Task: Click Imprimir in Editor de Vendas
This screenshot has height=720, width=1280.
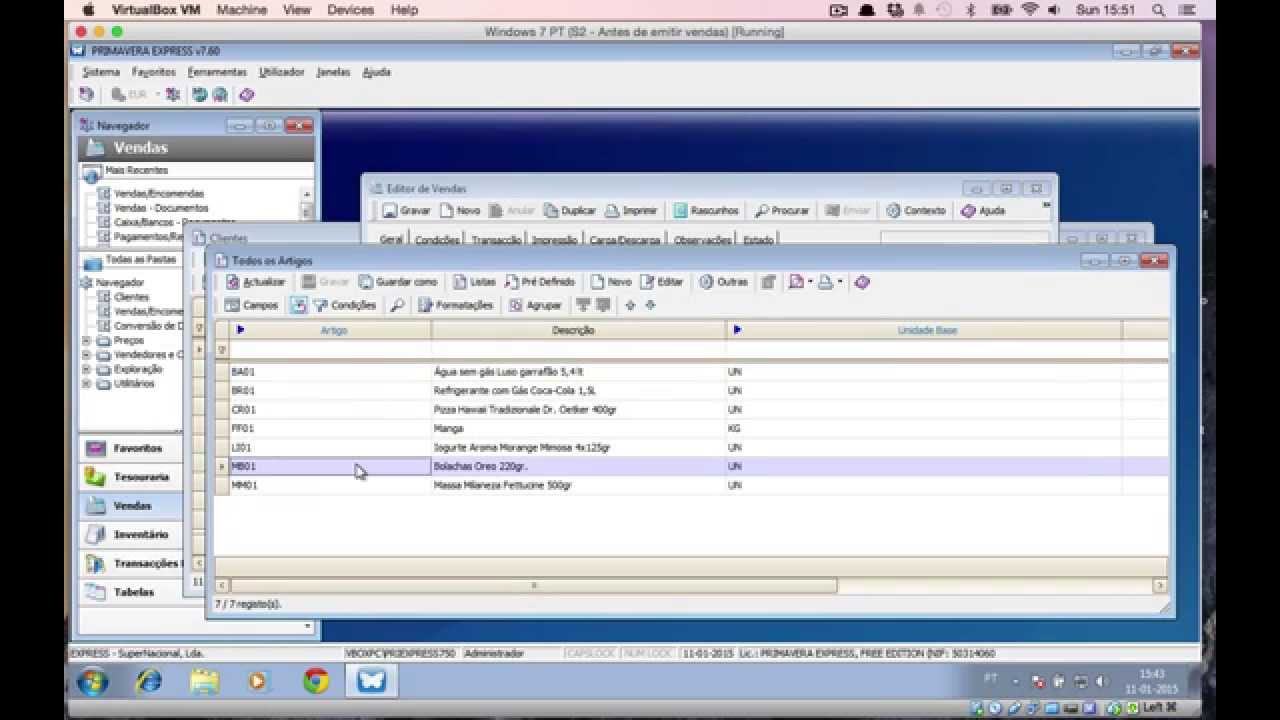Action: [631, 211]
